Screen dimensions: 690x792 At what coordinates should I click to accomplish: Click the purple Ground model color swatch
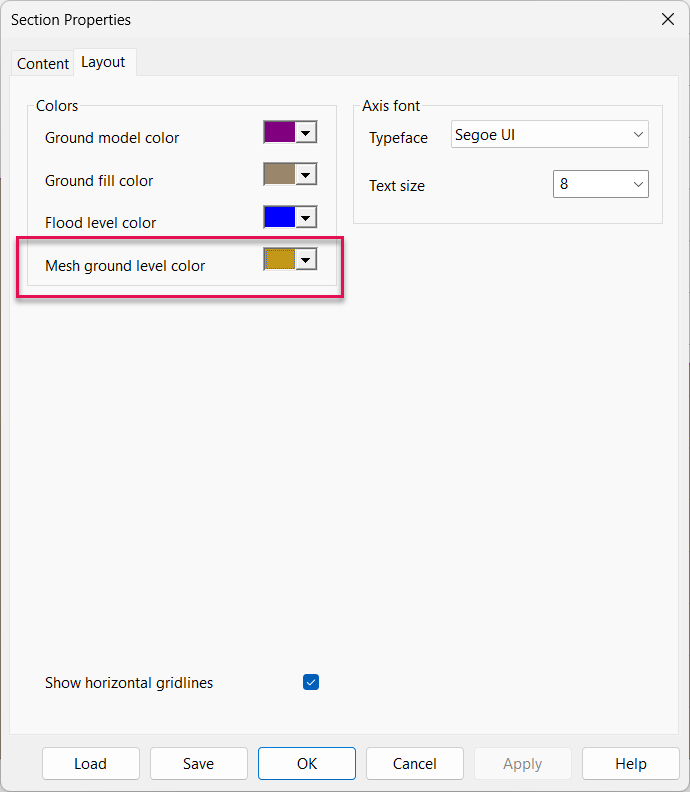(x=279, y=132)
